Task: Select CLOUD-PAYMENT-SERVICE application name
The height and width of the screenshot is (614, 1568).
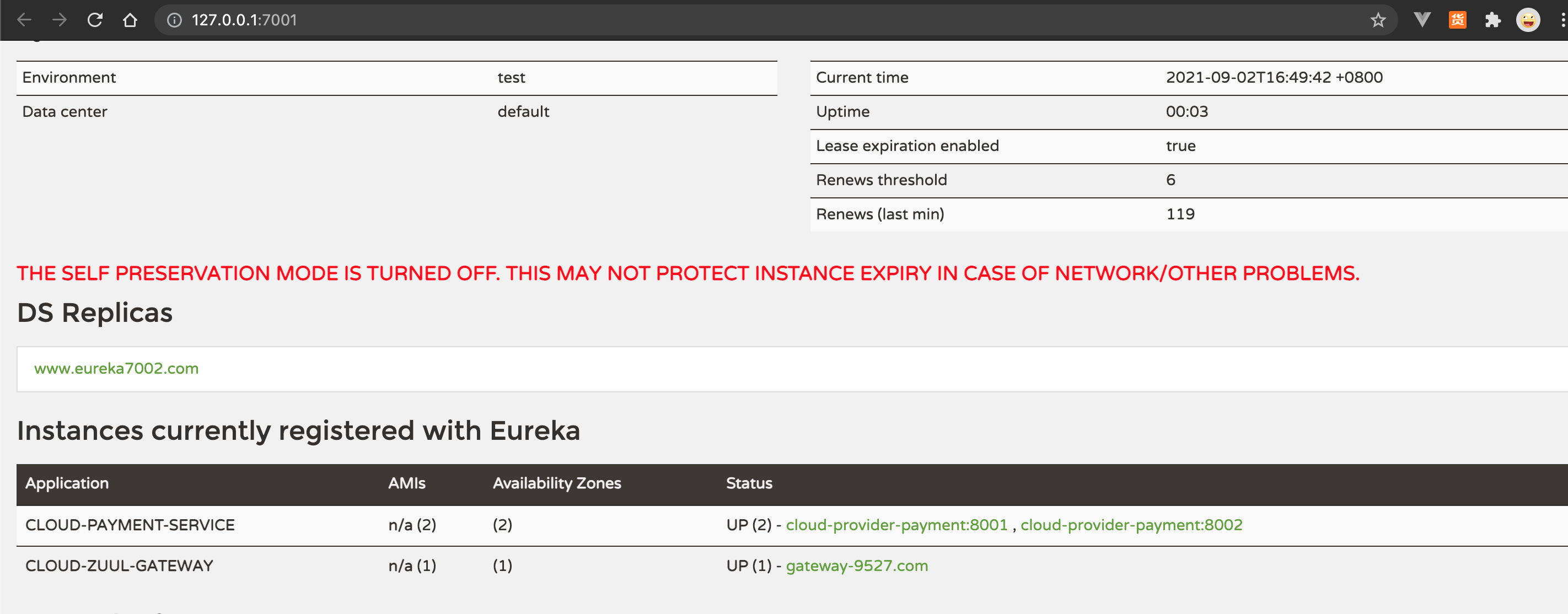Action: pyautogui.click(x=130, y=525)
